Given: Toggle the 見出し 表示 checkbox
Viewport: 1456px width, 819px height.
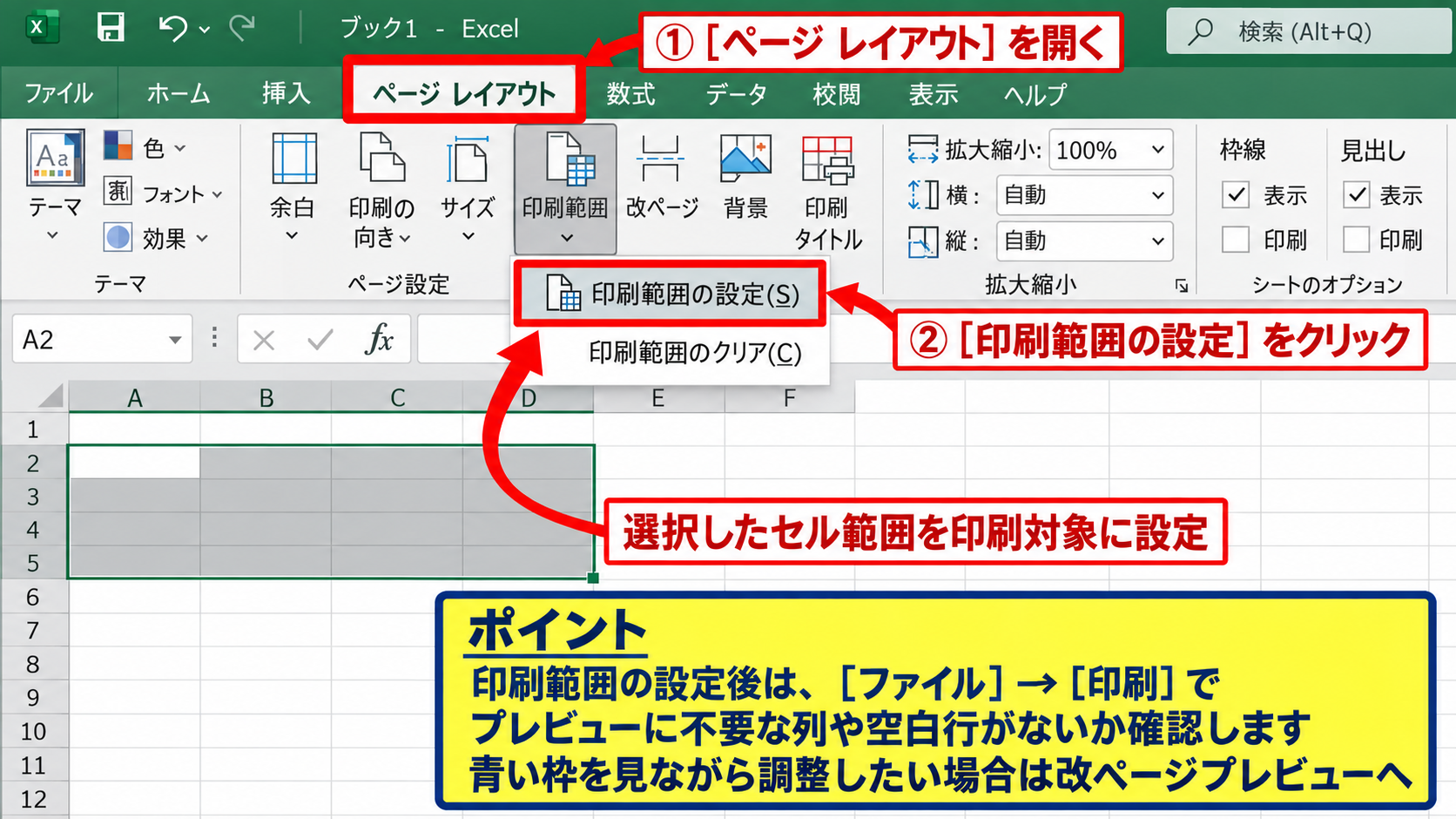Looking at the screenshot, I should coord(1357,194).
